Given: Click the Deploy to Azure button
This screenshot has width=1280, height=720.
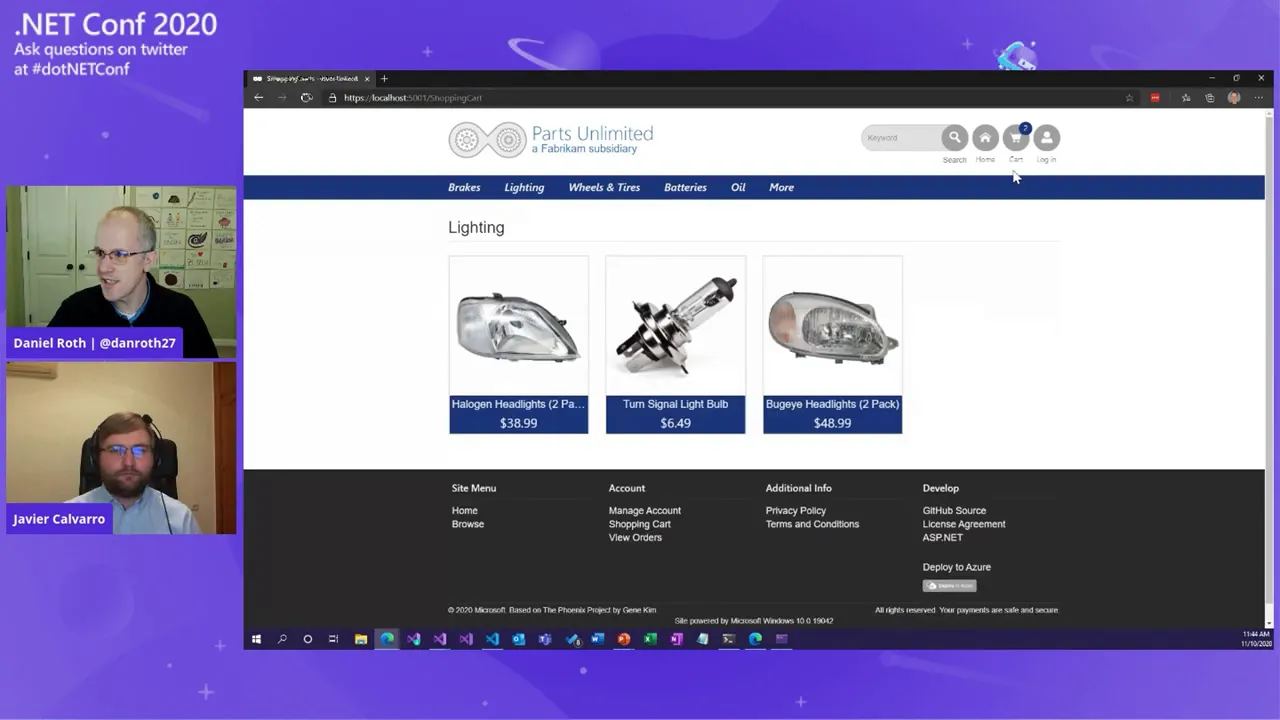Looking at the screenshot, I should pos(949,586).
